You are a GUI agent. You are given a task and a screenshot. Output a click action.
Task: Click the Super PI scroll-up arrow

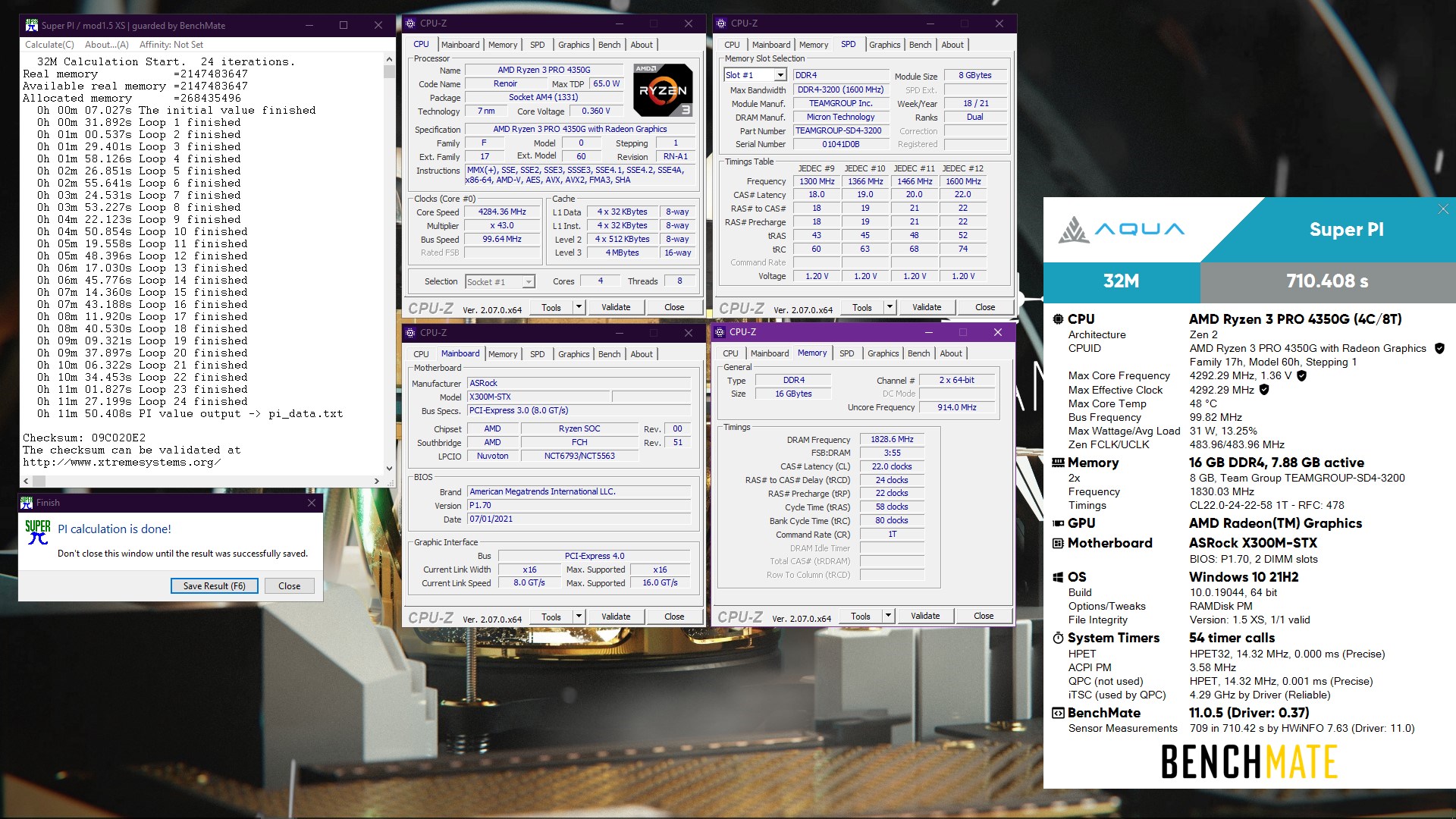click(x=389, y=59)
